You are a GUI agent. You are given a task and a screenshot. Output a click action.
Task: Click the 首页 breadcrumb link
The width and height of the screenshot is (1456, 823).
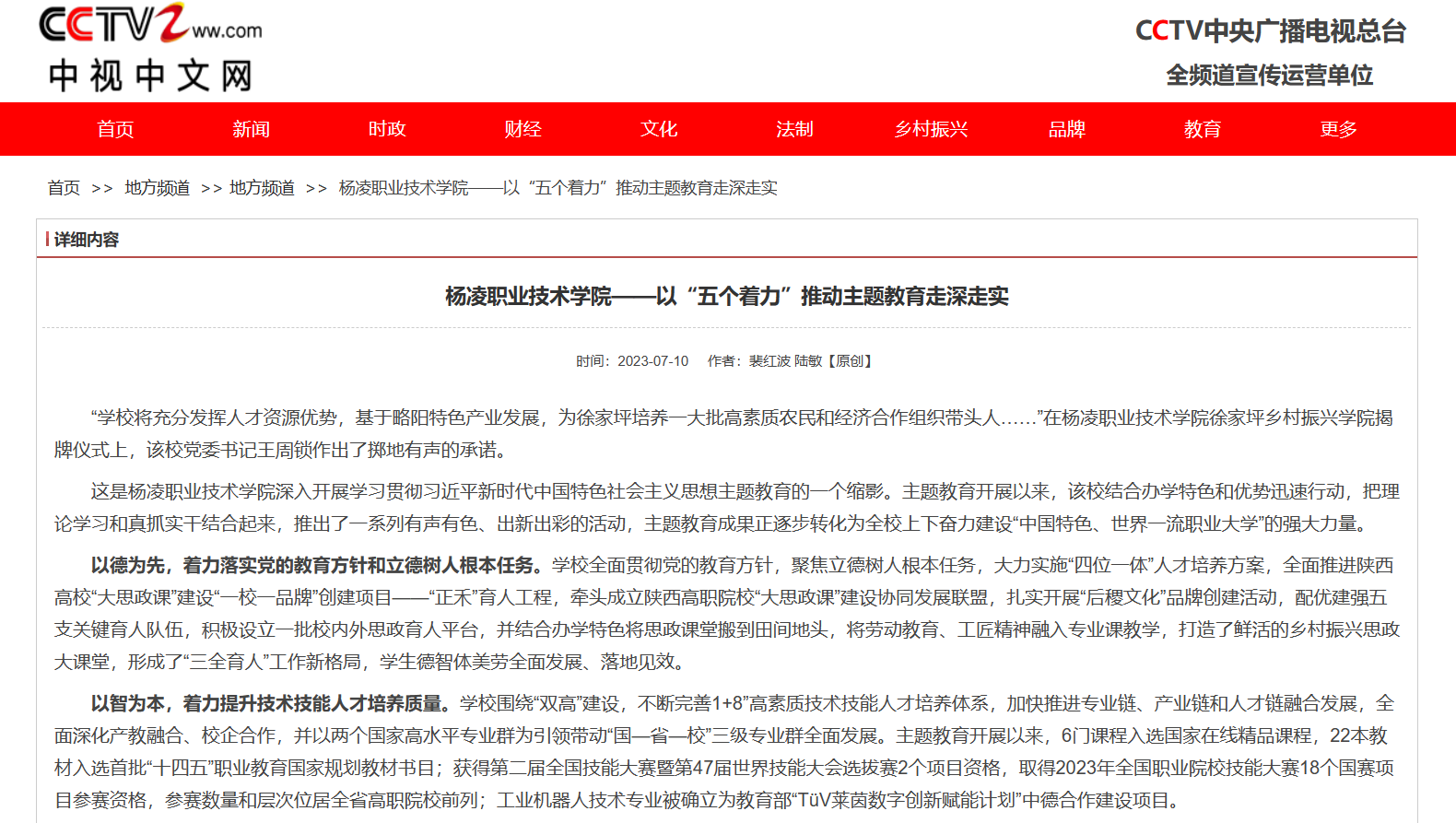64,188
